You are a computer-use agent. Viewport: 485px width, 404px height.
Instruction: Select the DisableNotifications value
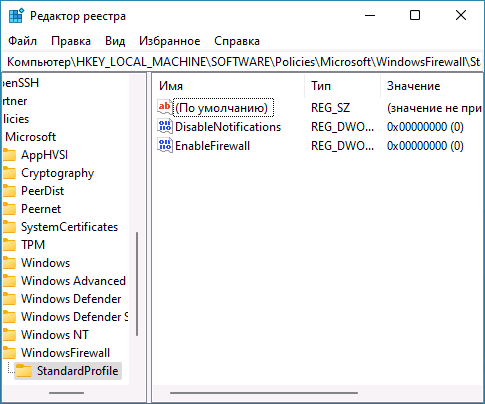pos(228,127)
